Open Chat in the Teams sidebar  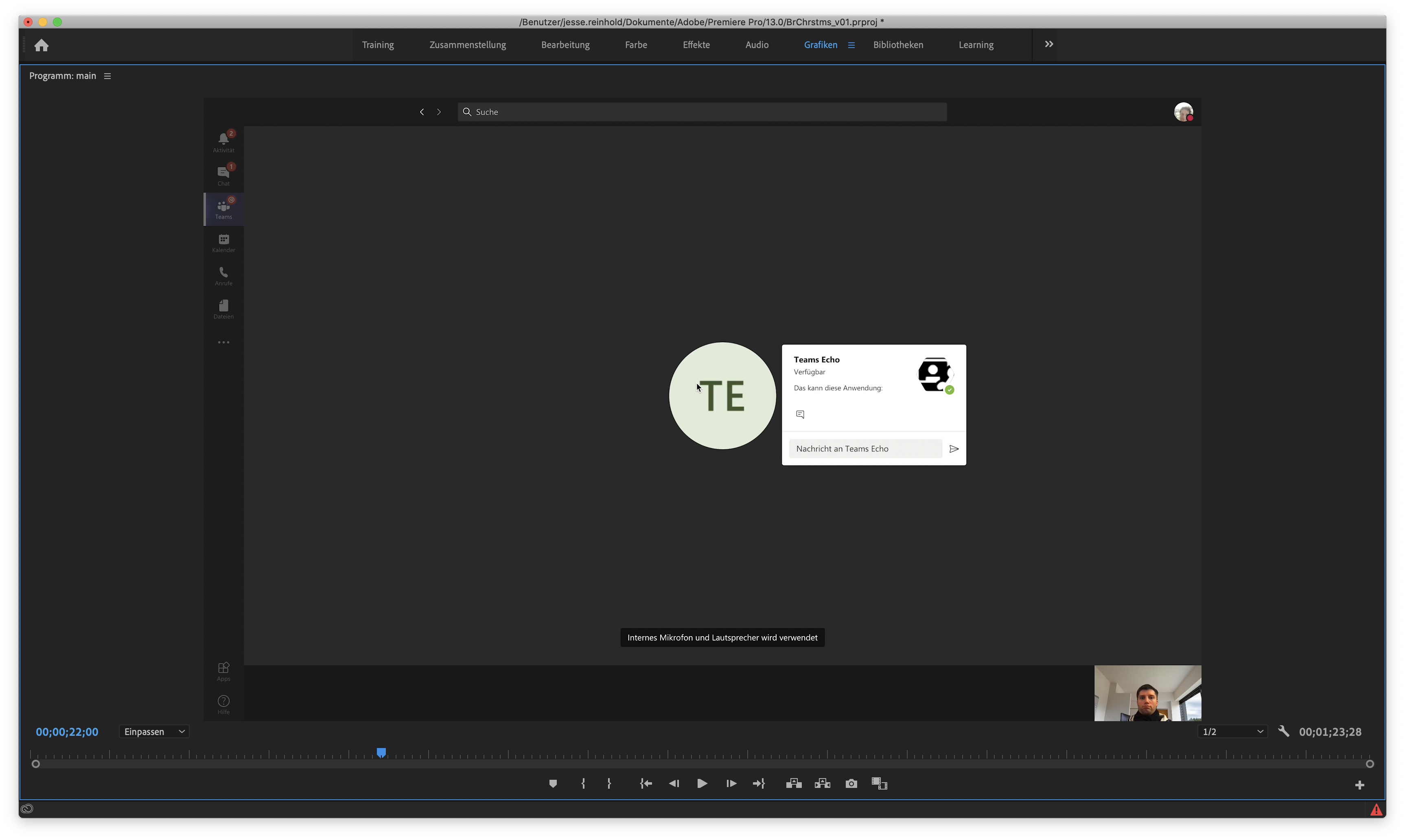tap(223, 174)
